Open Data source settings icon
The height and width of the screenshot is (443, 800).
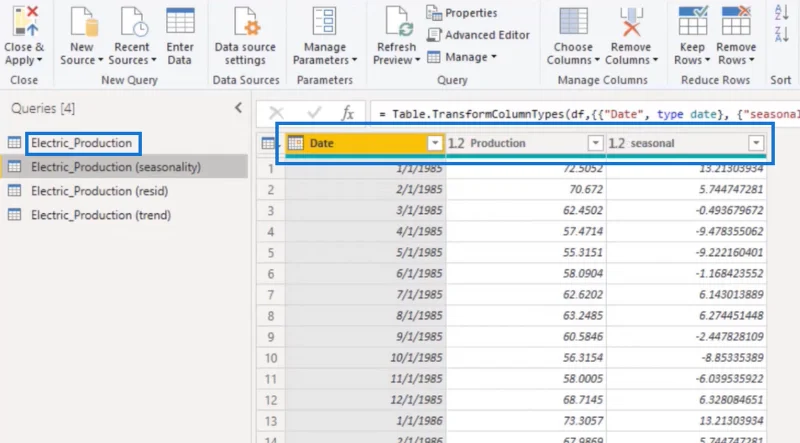pyautogui.click(x=247, y=21)
